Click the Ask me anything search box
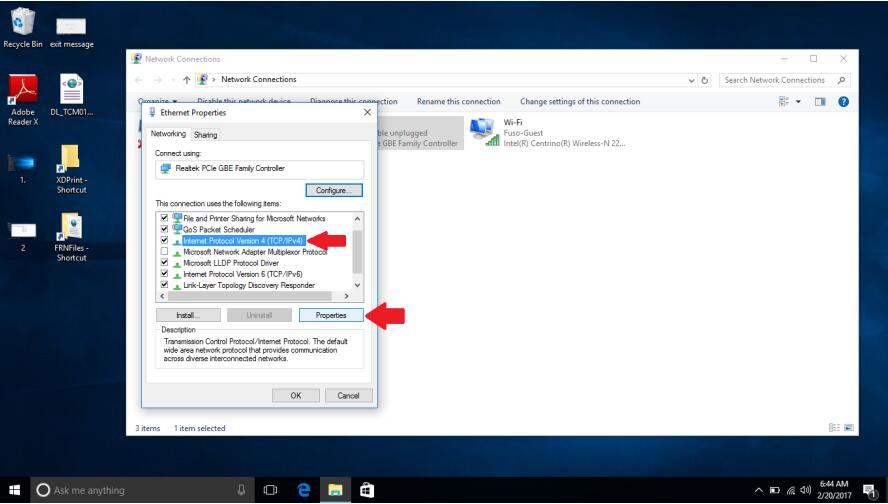 coord(141,490)
